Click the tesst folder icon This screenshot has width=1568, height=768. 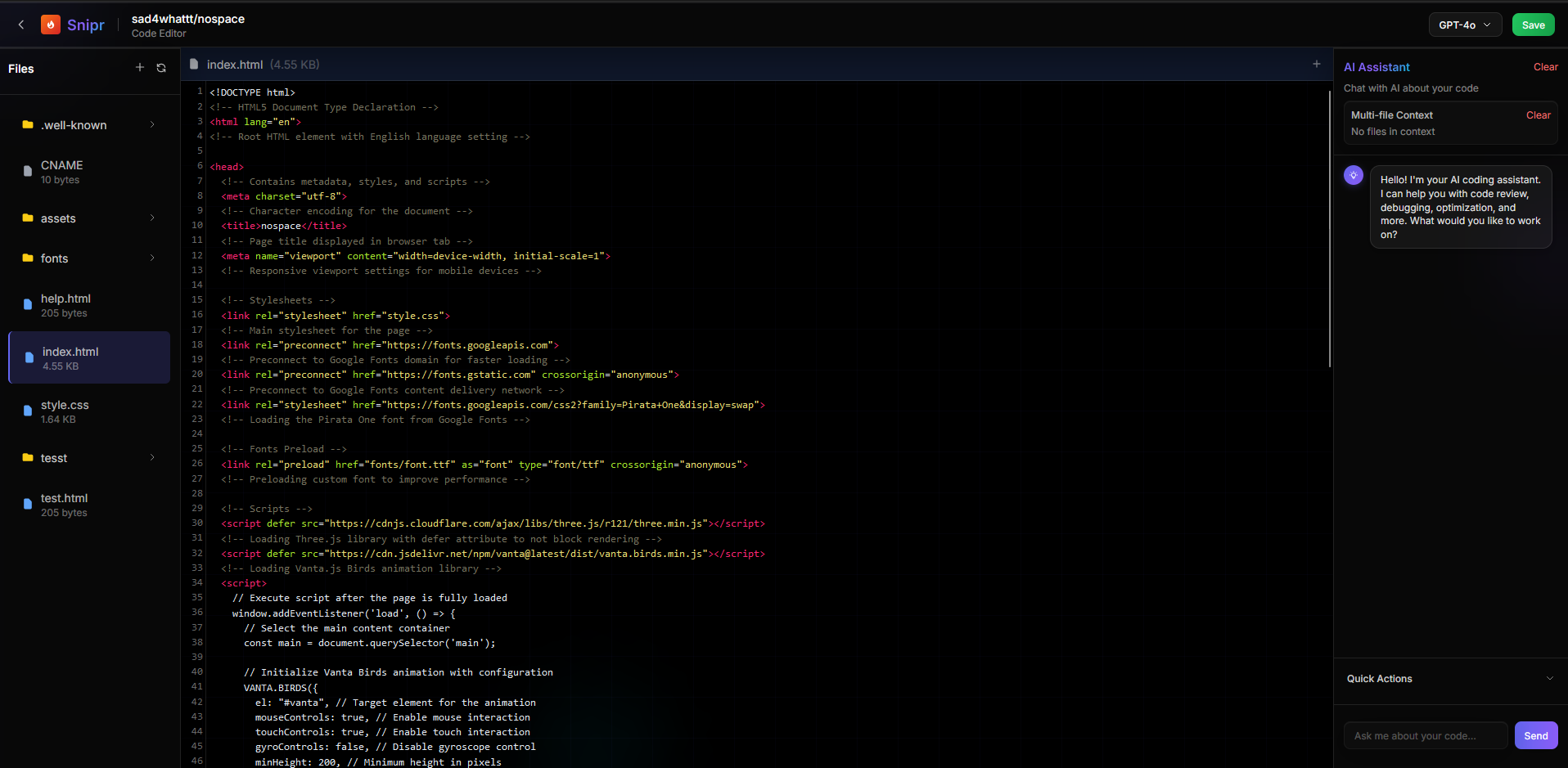(28, 458)
